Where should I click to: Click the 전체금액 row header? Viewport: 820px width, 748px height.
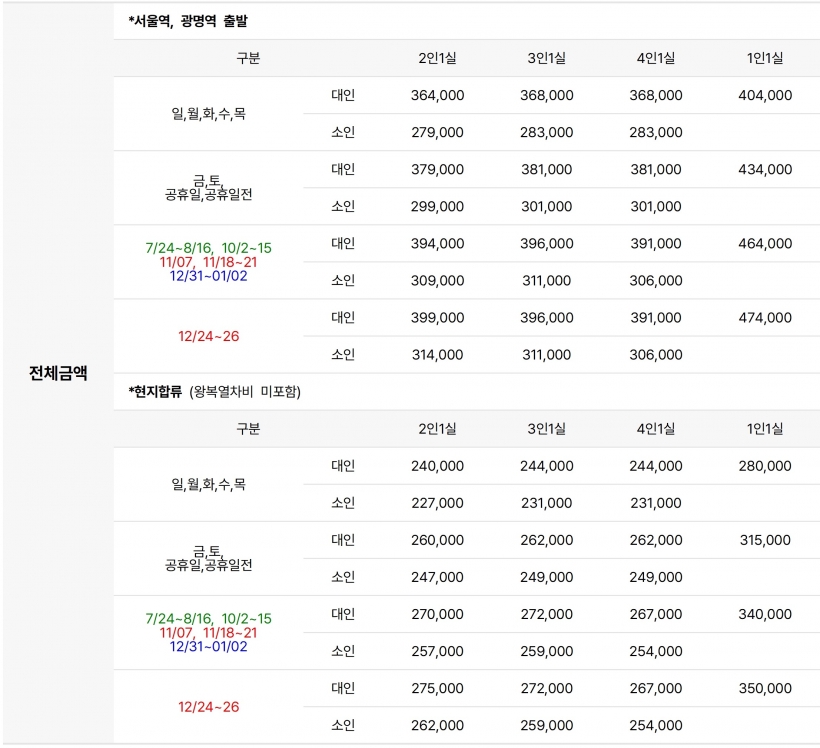coord(58,373)
